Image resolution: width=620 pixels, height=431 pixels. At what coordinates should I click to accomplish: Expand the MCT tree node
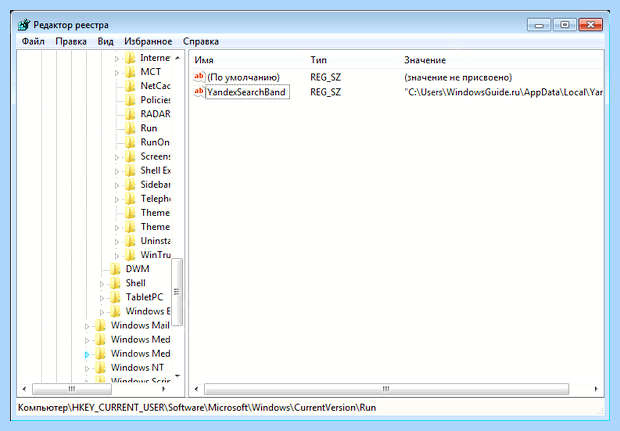pos(117,73)
